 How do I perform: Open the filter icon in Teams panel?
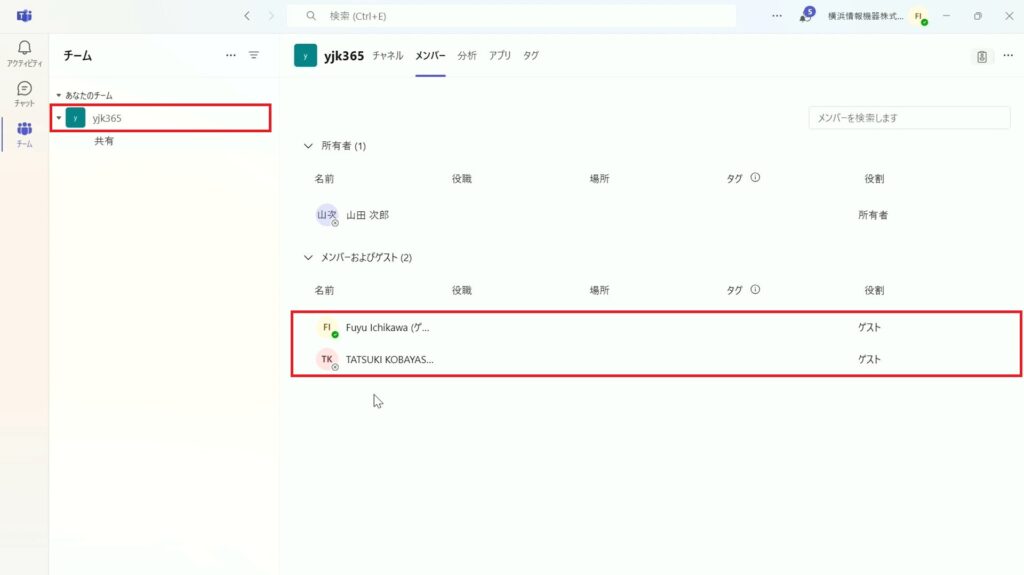pos(254,56)
